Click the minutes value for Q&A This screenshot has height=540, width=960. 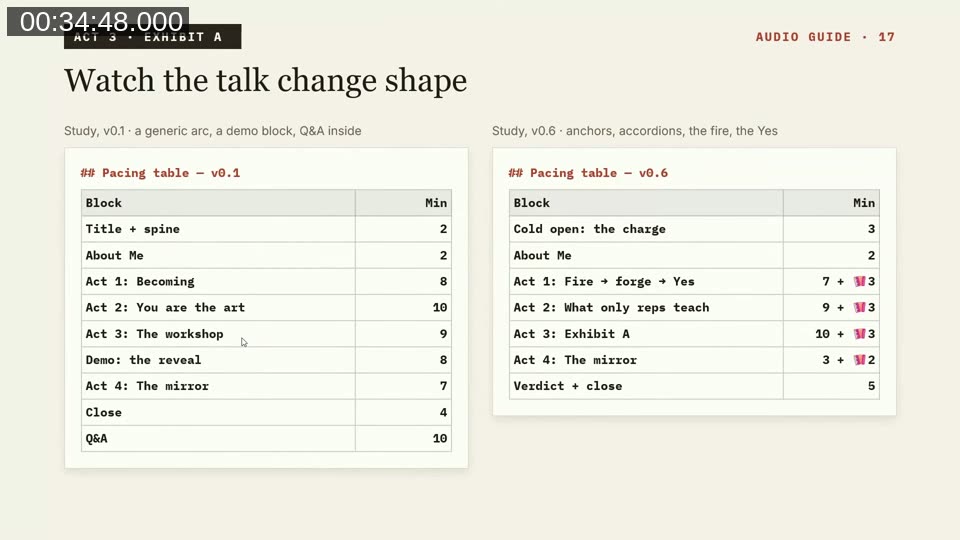pyautogui.click(x=440, y=438)
